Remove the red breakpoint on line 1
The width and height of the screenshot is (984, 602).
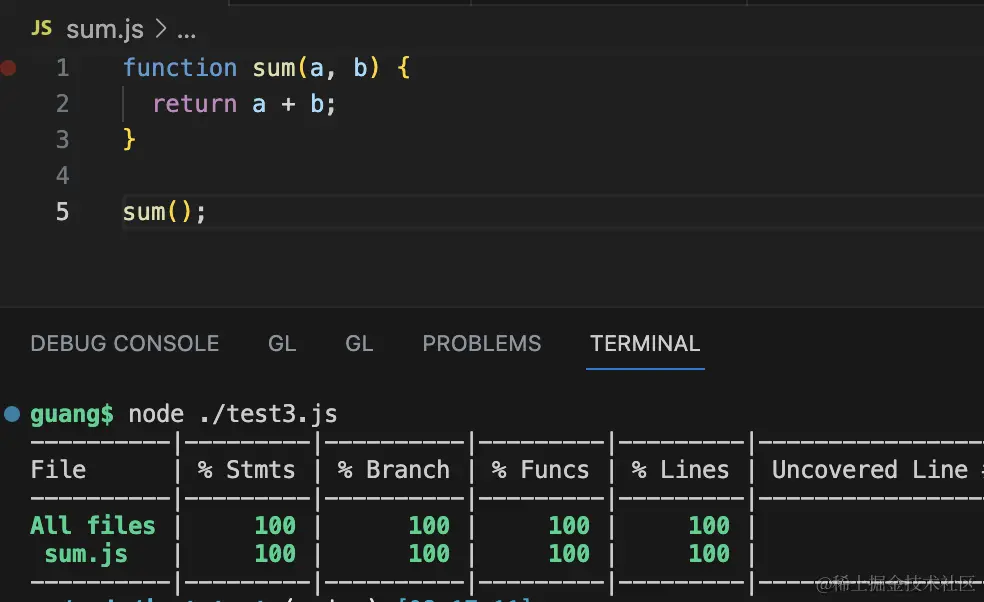click(9, 68)
